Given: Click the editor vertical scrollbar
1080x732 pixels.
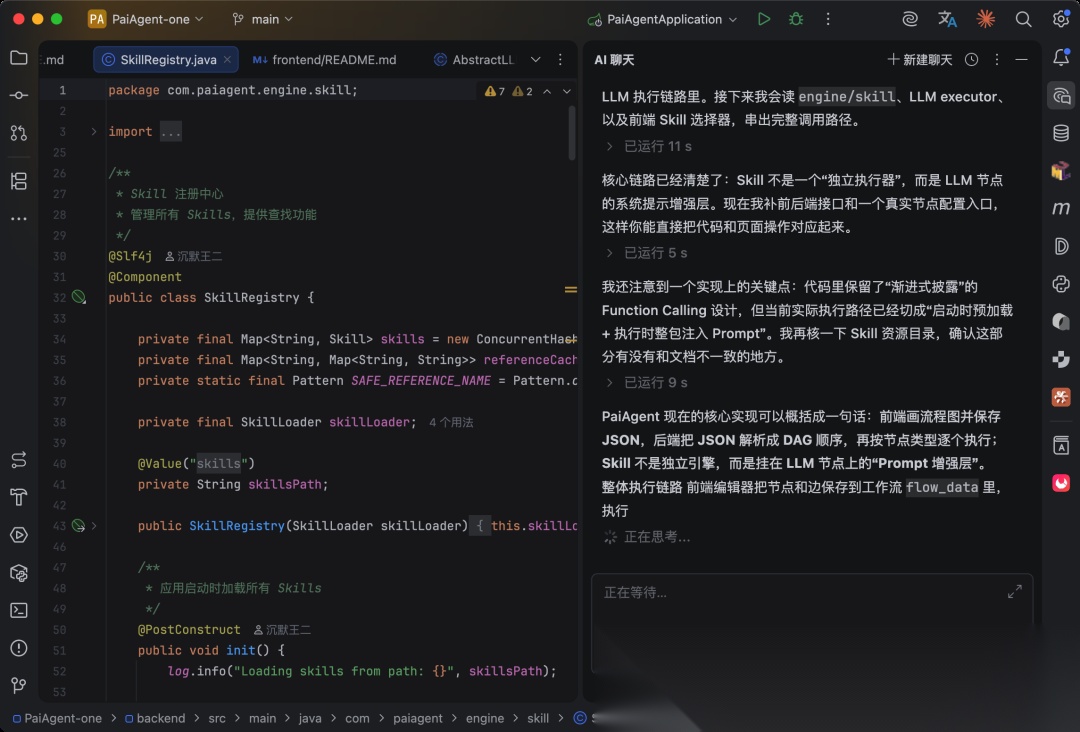Looking at the screenshot, I should pyautogui.click(x=572, y=133).
